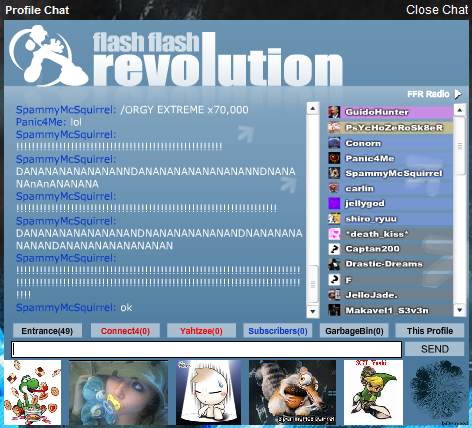Click shiro_ryuu's avatar icon
This screenshot has height=428, width=472.
click(x=334, y=219)
